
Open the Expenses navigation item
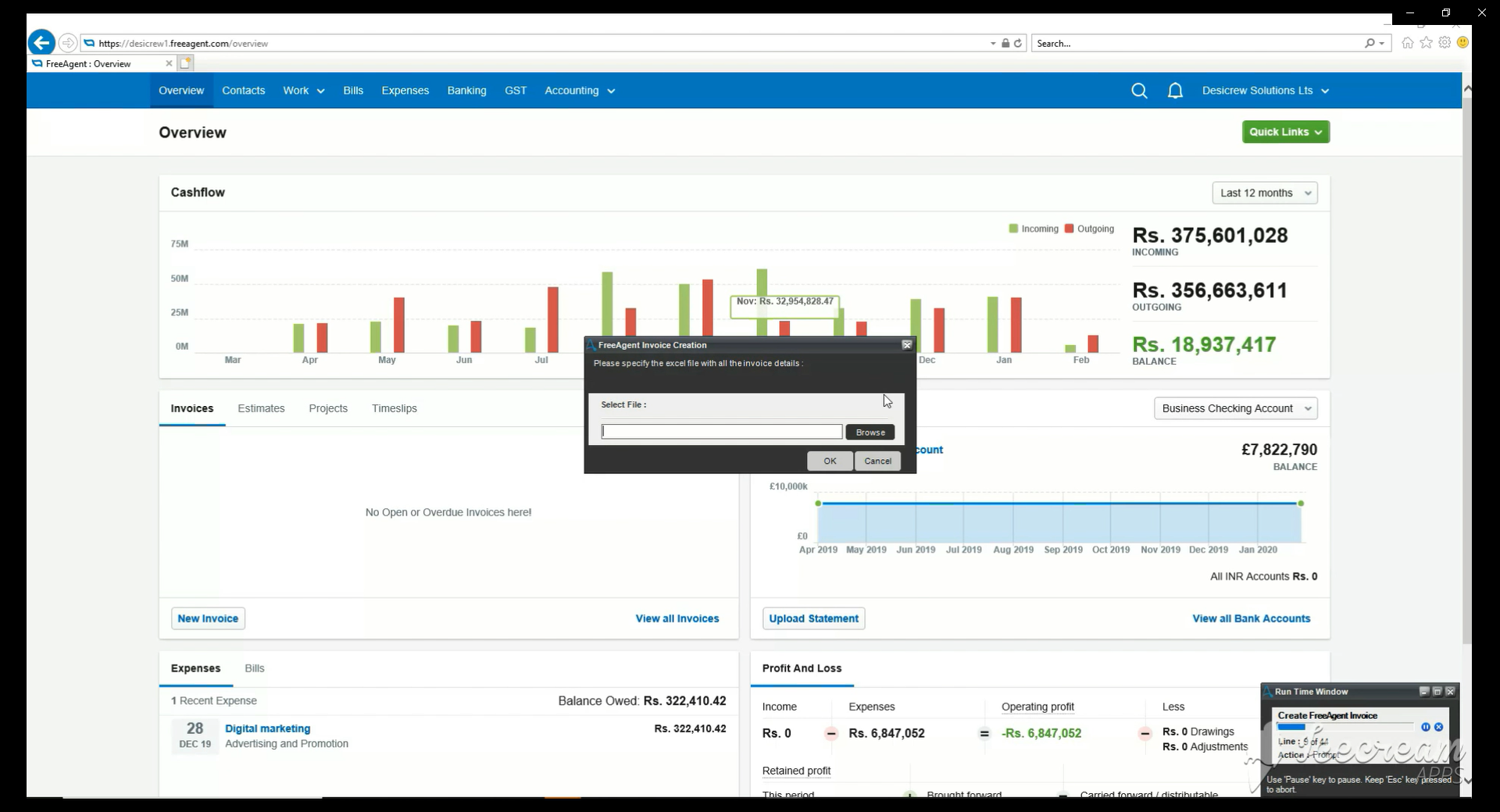405,91
